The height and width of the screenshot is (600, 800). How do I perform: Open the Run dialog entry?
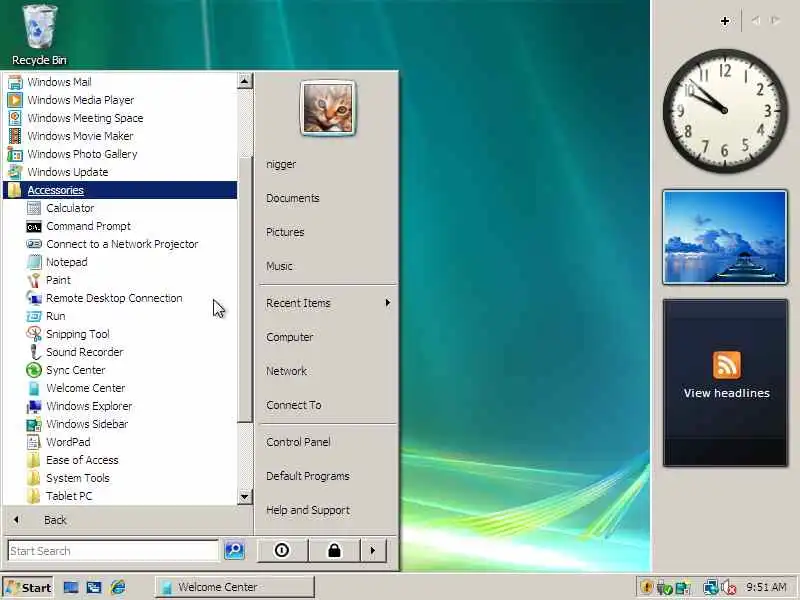pyautogui.click(x=46, y=316)
